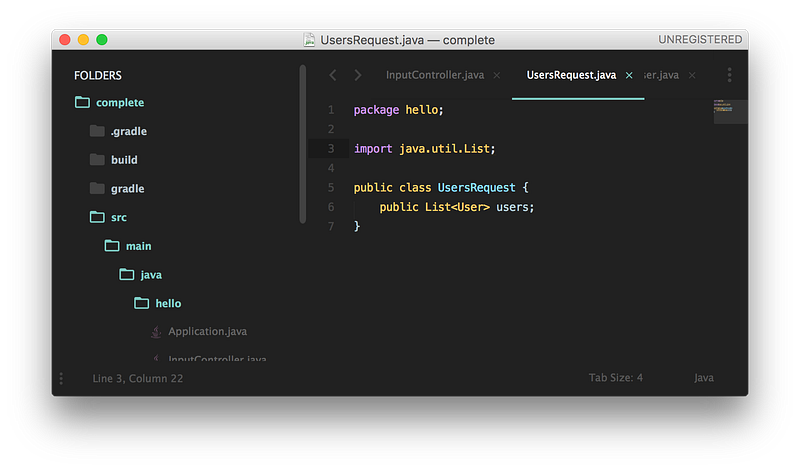Navigate back with the left tab arrow
The image size is (800, 470).
pyautogui.click(x=333, y=75)
